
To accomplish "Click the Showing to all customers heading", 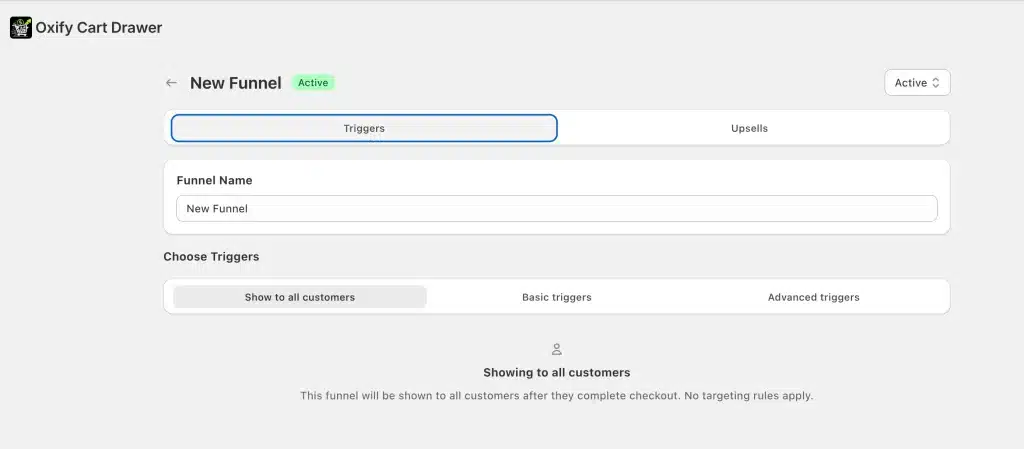I will 556,373.
